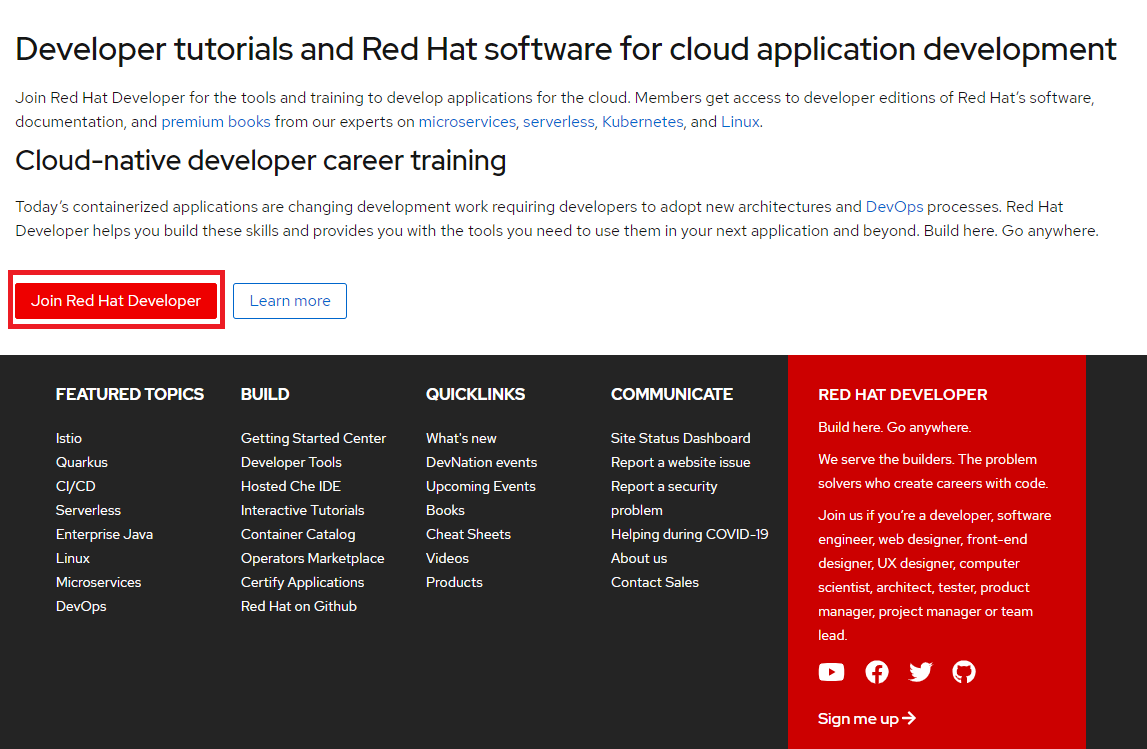Click Sign me up in the red panel
The width and height of the screenshot is (1147, 749).
pos(858,718)
